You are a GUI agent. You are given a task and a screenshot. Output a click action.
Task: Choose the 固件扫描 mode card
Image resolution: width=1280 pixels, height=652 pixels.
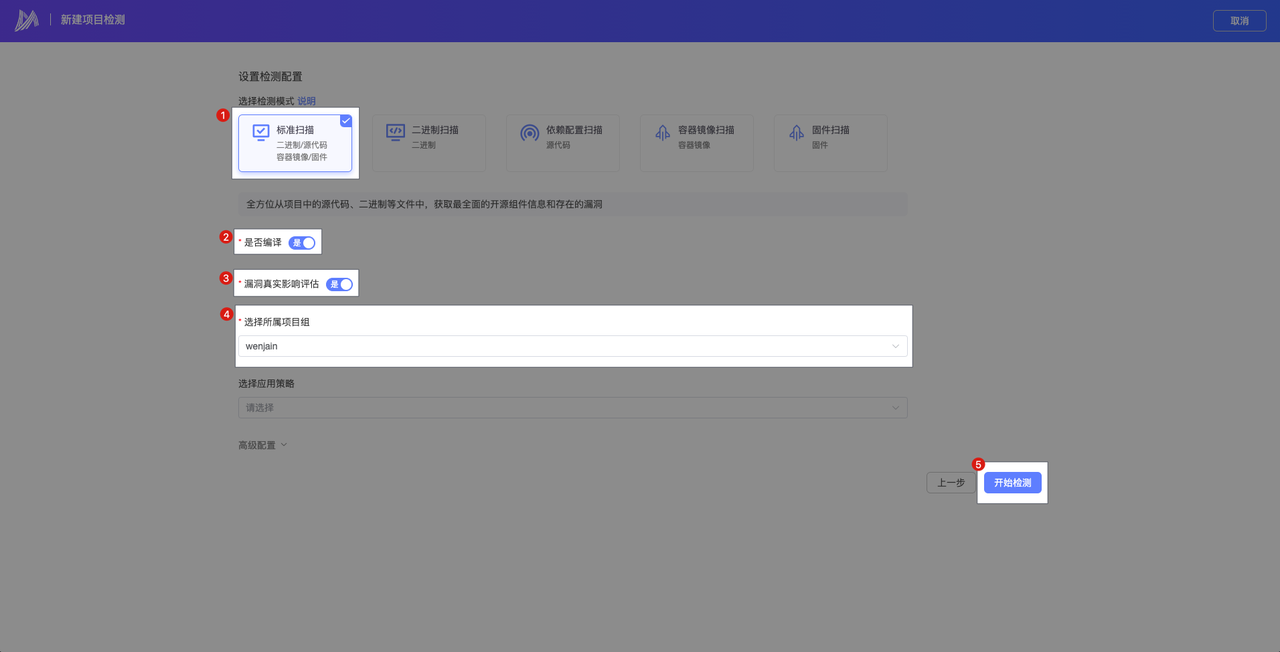(x=830, y=142)
